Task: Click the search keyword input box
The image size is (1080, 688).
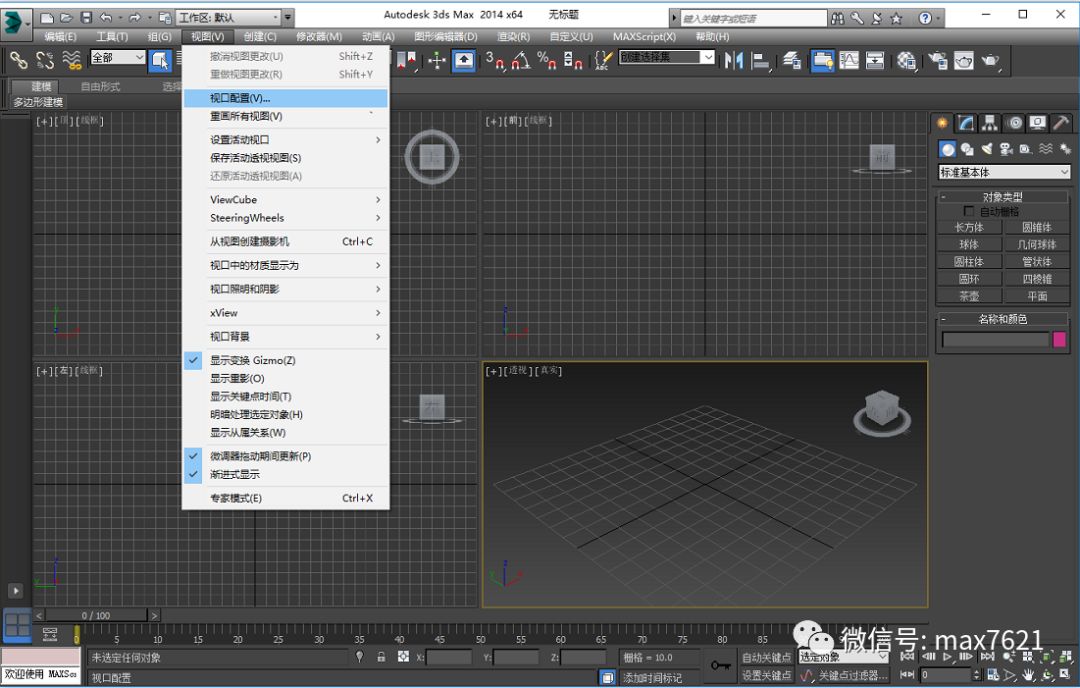Action: click(x=754, y=18)
